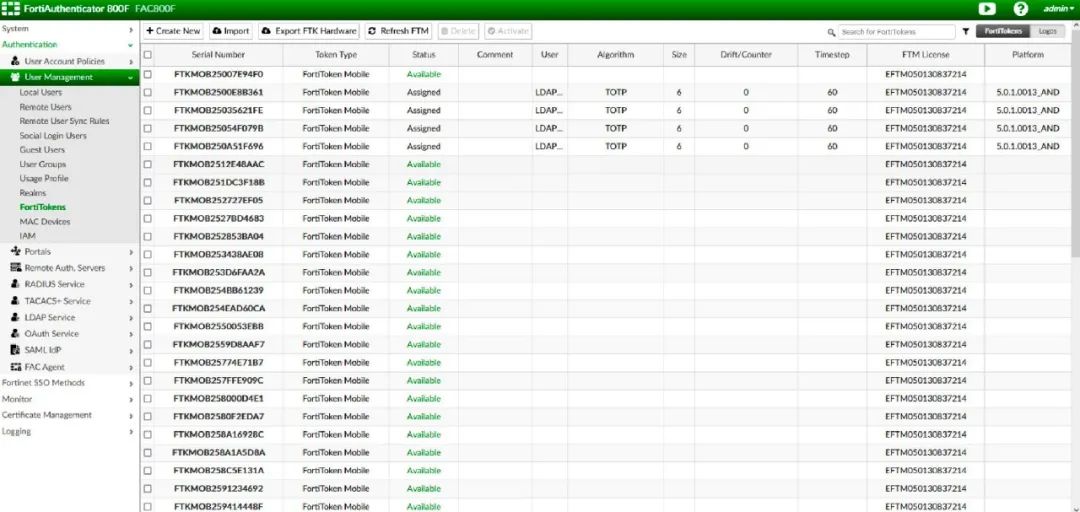1080x512 pixels.
Task: Click the Portals icon in sidebar
Action: point(17,252)
